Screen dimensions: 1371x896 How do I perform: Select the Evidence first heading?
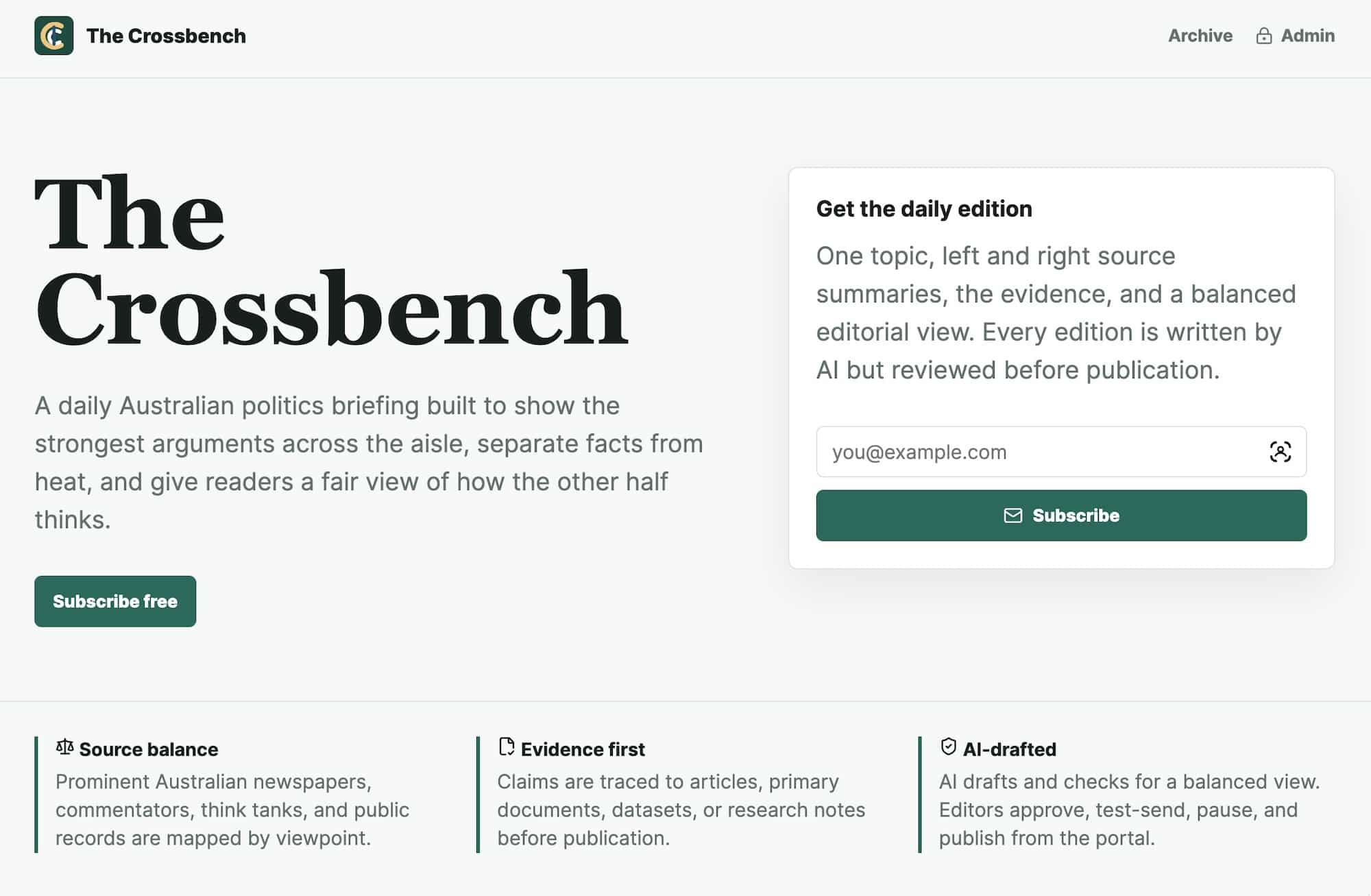tap(583, 749)
